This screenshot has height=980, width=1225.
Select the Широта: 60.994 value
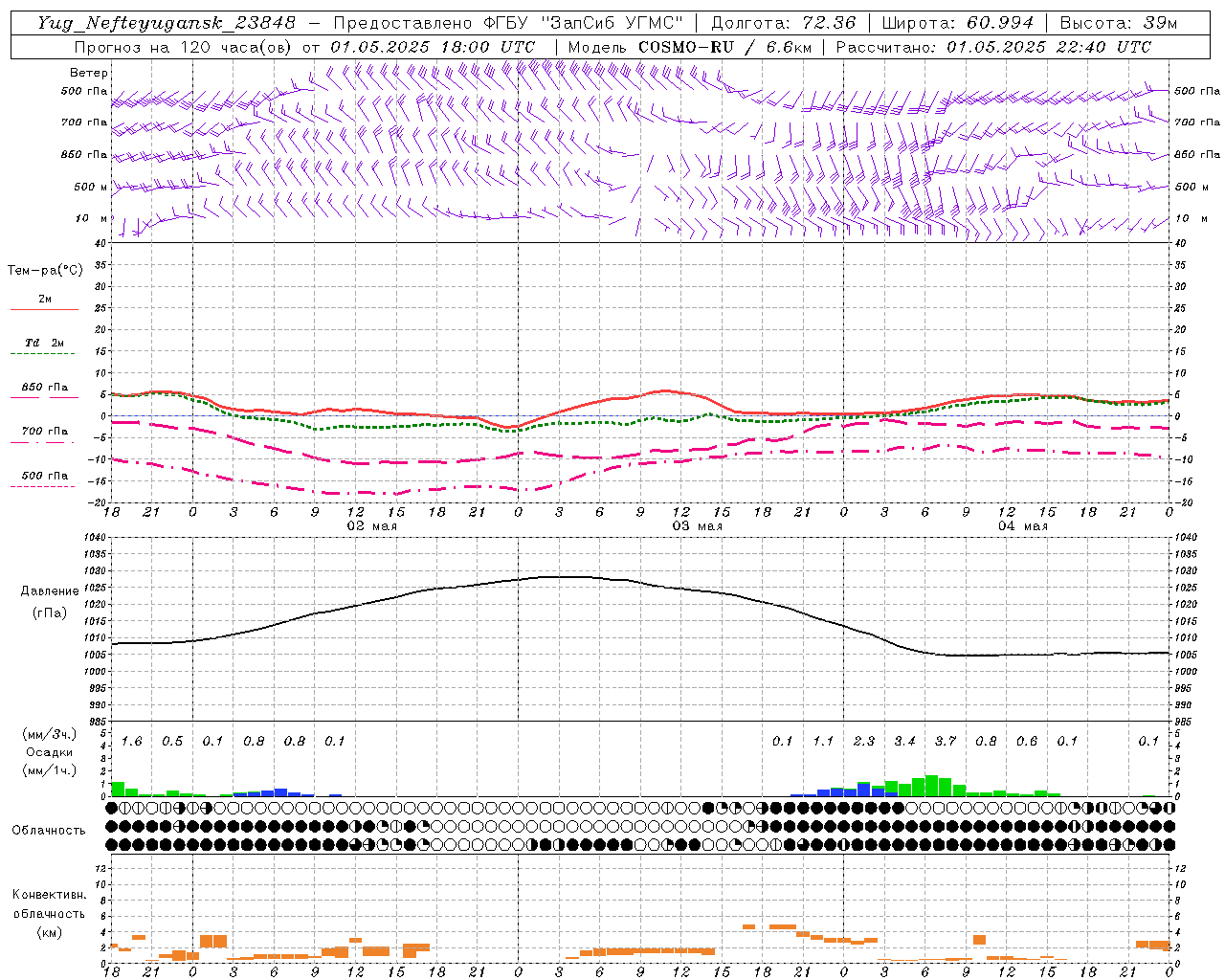tap(957, 23)
